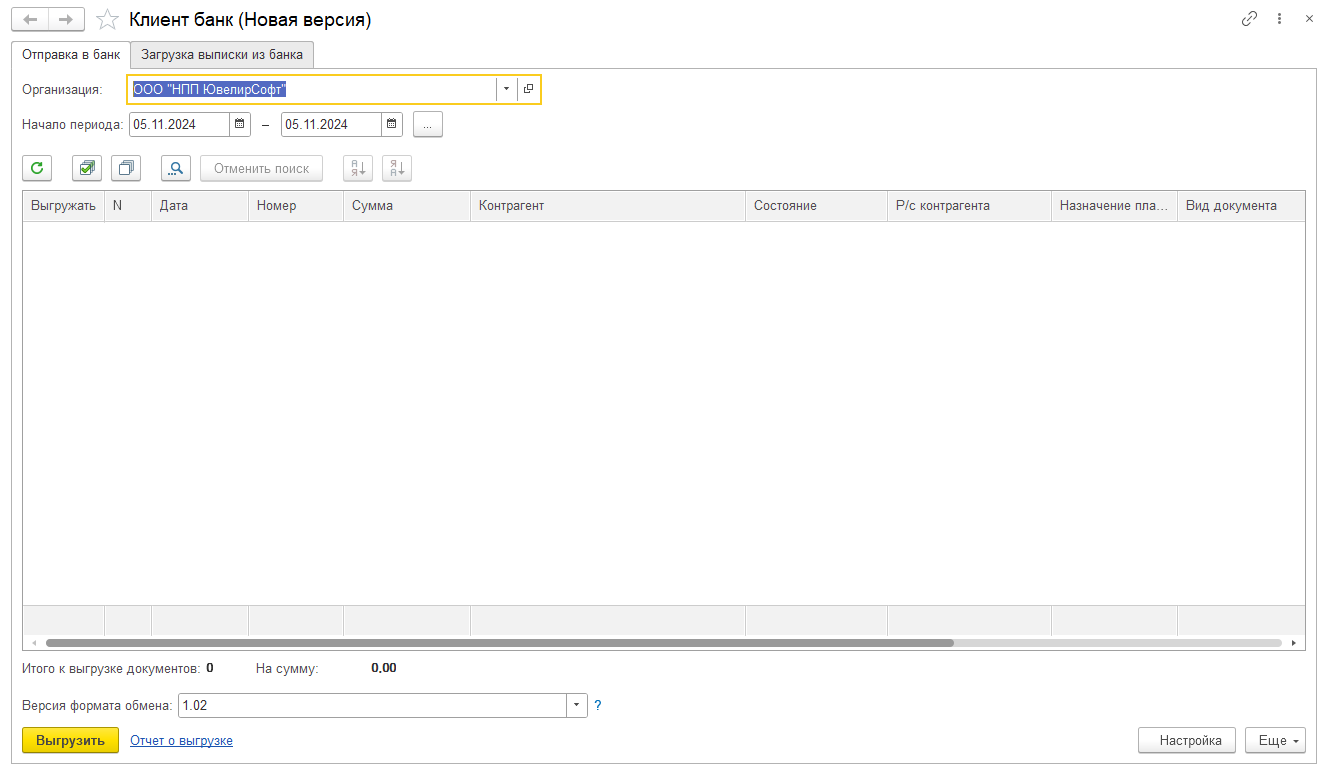1321x768 pixels.
Task: Sort by the Дата column header
Action: click(200, 205)
